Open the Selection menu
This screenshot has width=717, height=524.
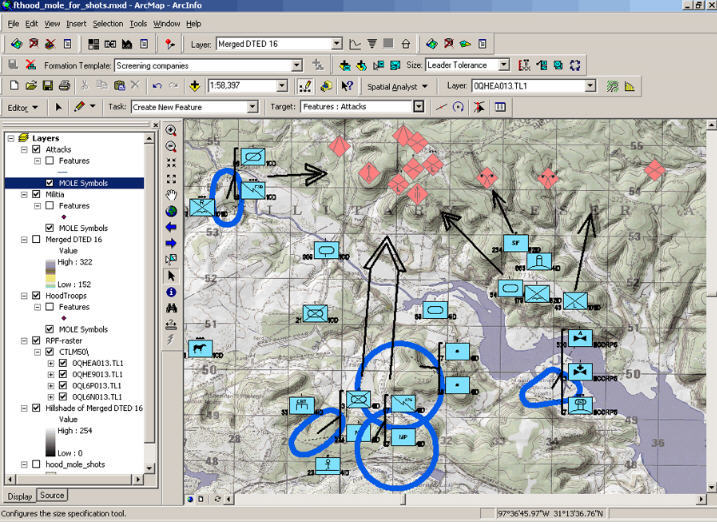[108, 24]
